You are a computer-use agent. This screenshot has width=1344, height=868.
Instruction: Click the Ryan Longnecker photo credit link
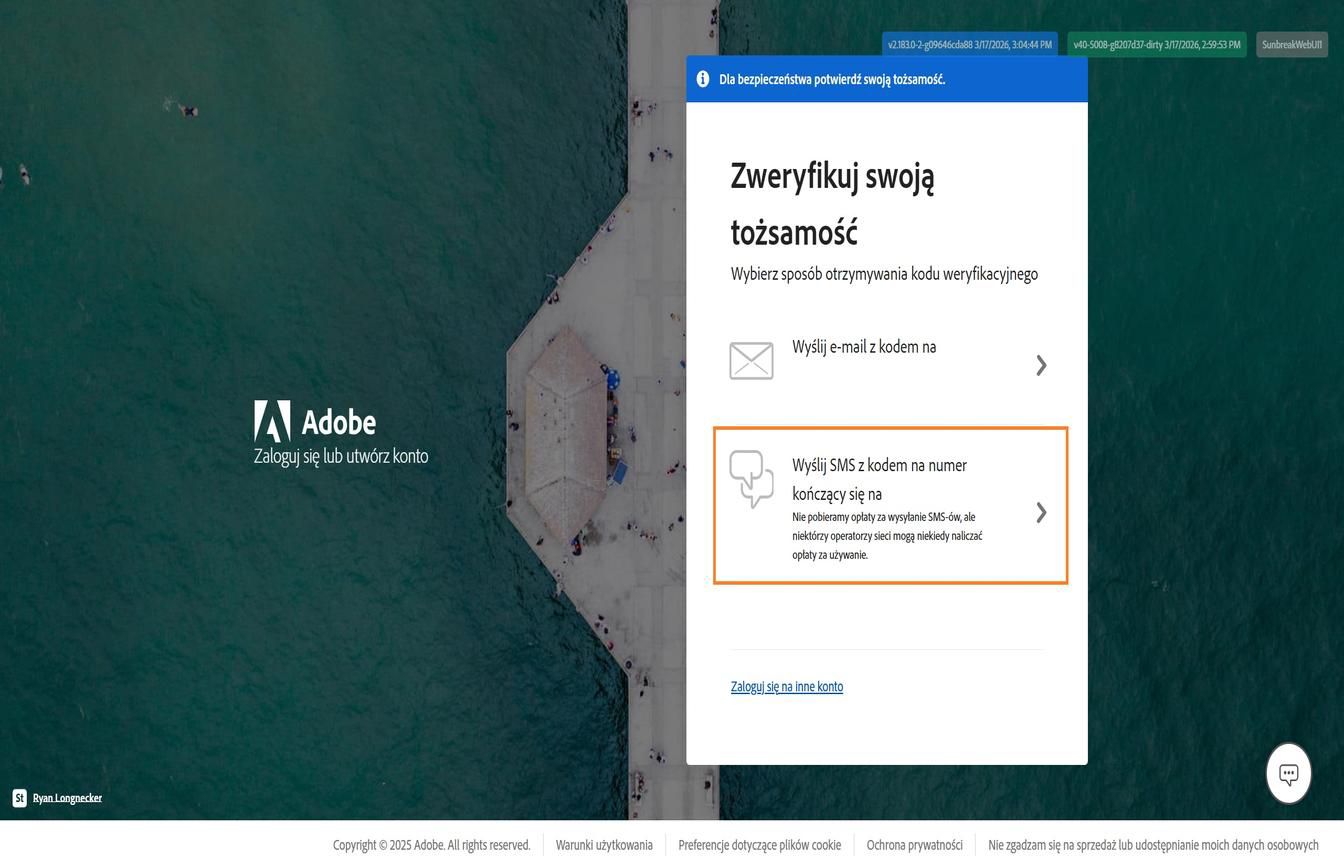[66, 797]
